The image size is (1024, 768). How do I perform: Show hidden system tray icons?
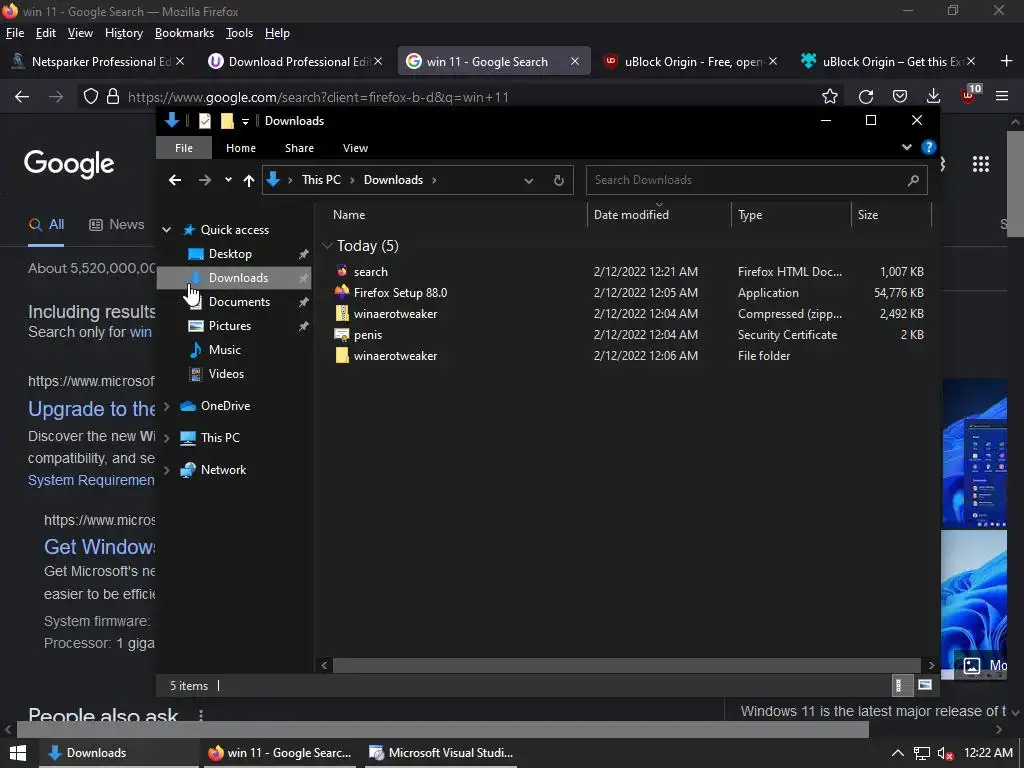[x=898, y=754]
